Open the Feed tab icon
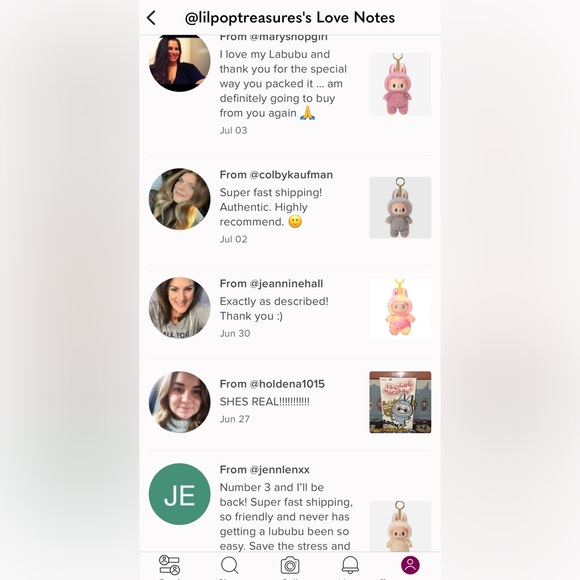 (169, 565)
